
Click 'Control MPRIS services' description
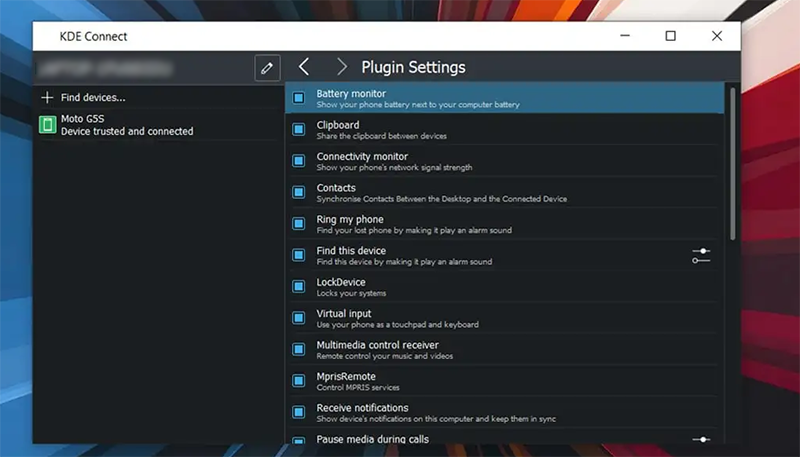[358, 388]
